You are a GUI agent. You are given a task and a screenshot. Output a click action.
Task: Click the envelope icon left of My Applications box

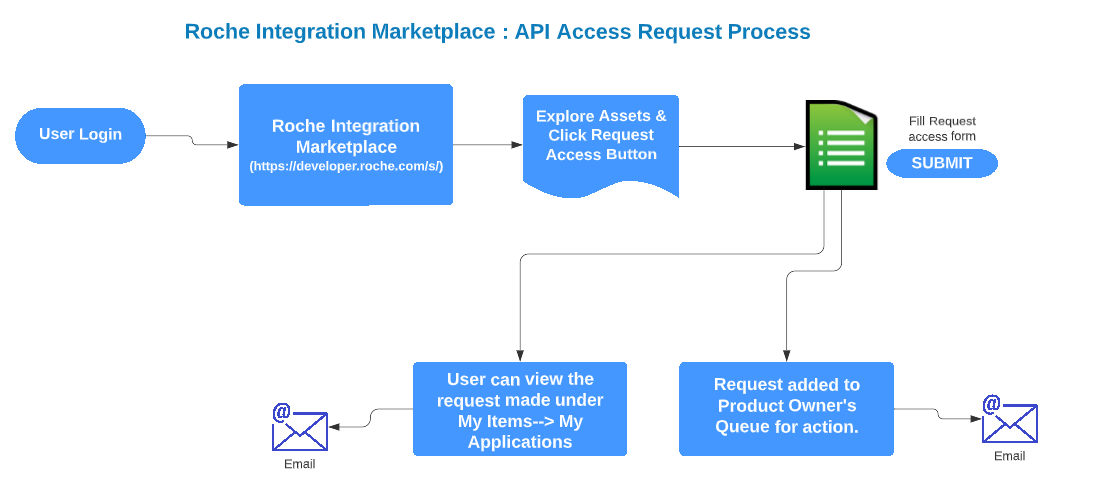click(x=300, y=428)
